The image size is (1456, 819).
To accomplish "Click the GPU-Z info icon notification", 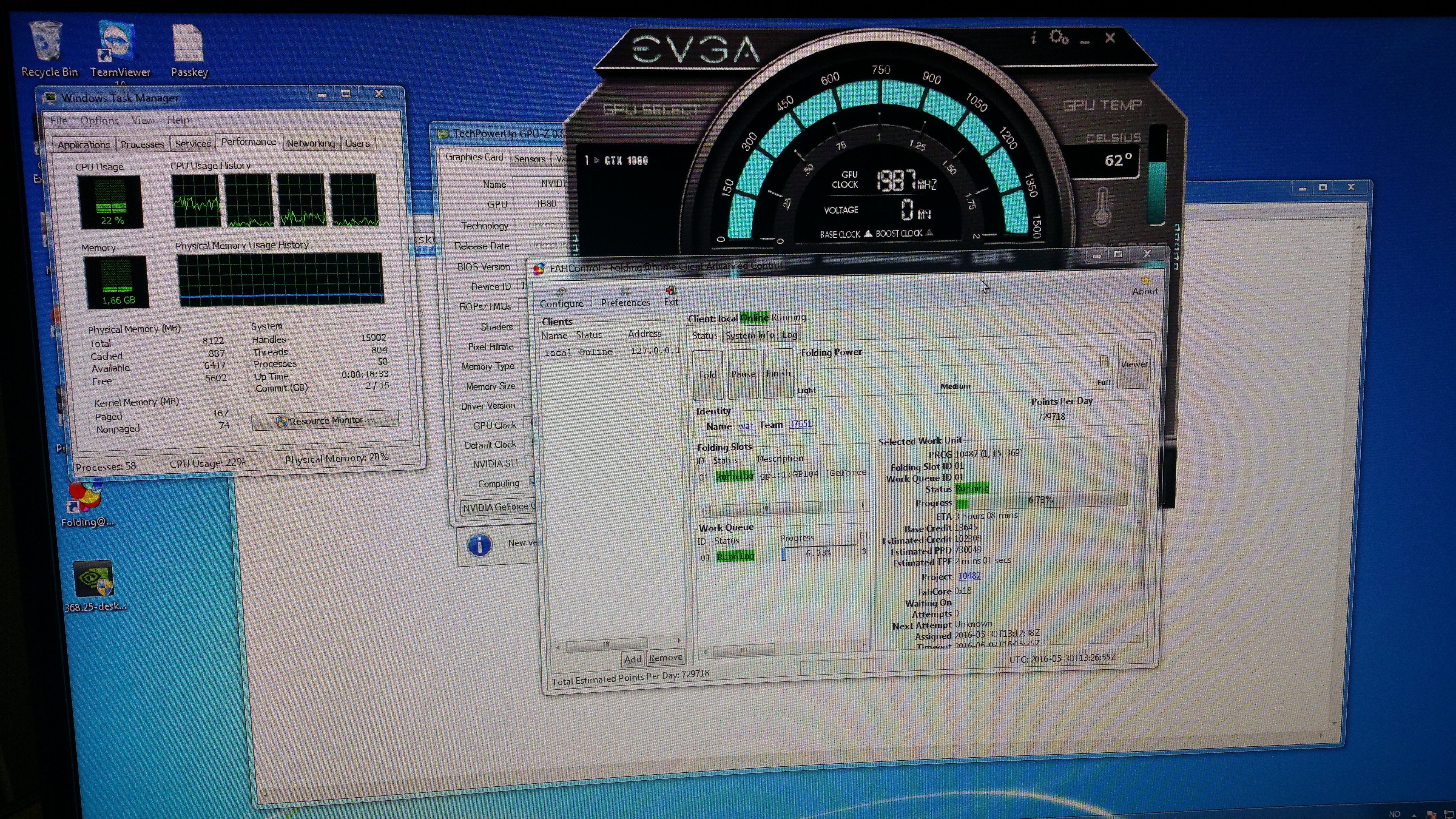I will 479,544.
